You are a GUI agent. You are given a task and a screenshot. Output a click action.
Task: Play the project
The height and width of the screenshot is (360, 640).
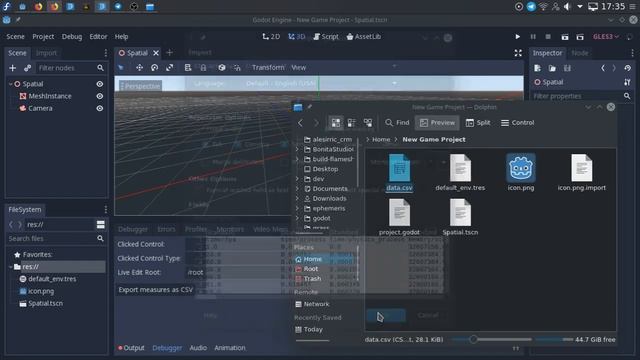[x=517, y=37]
